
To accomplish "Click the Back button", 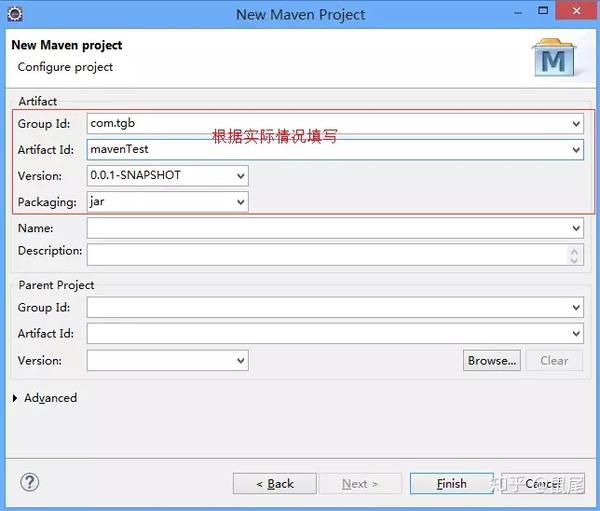I will [x=275, y=483].
